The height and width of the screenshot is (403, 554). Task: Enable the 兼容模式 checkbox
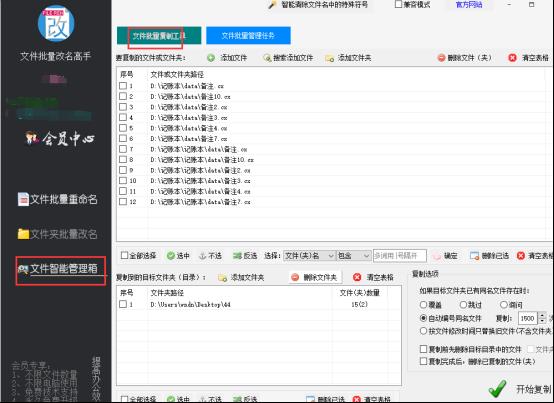coord(398,4)
